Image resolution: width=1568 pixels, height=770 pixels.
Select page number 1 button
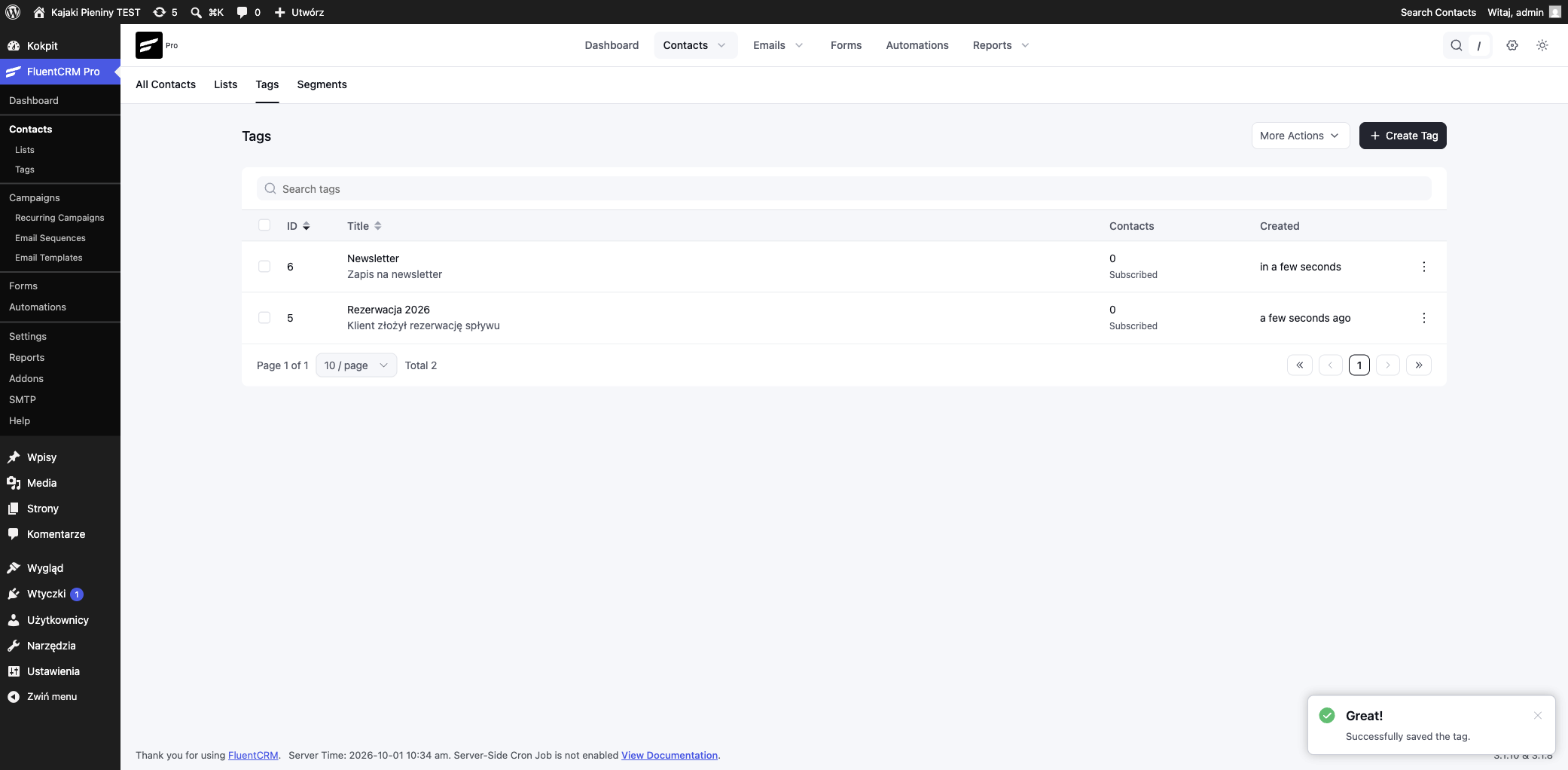[1359, 365]
